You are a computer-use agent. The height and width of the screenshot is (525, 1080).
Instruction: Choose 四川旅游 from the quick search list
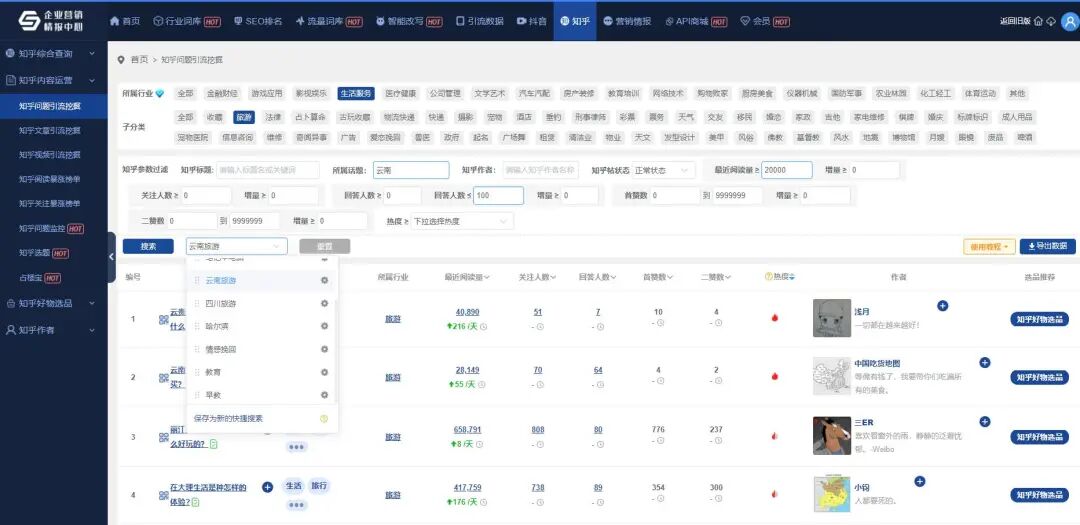point(221,304)
